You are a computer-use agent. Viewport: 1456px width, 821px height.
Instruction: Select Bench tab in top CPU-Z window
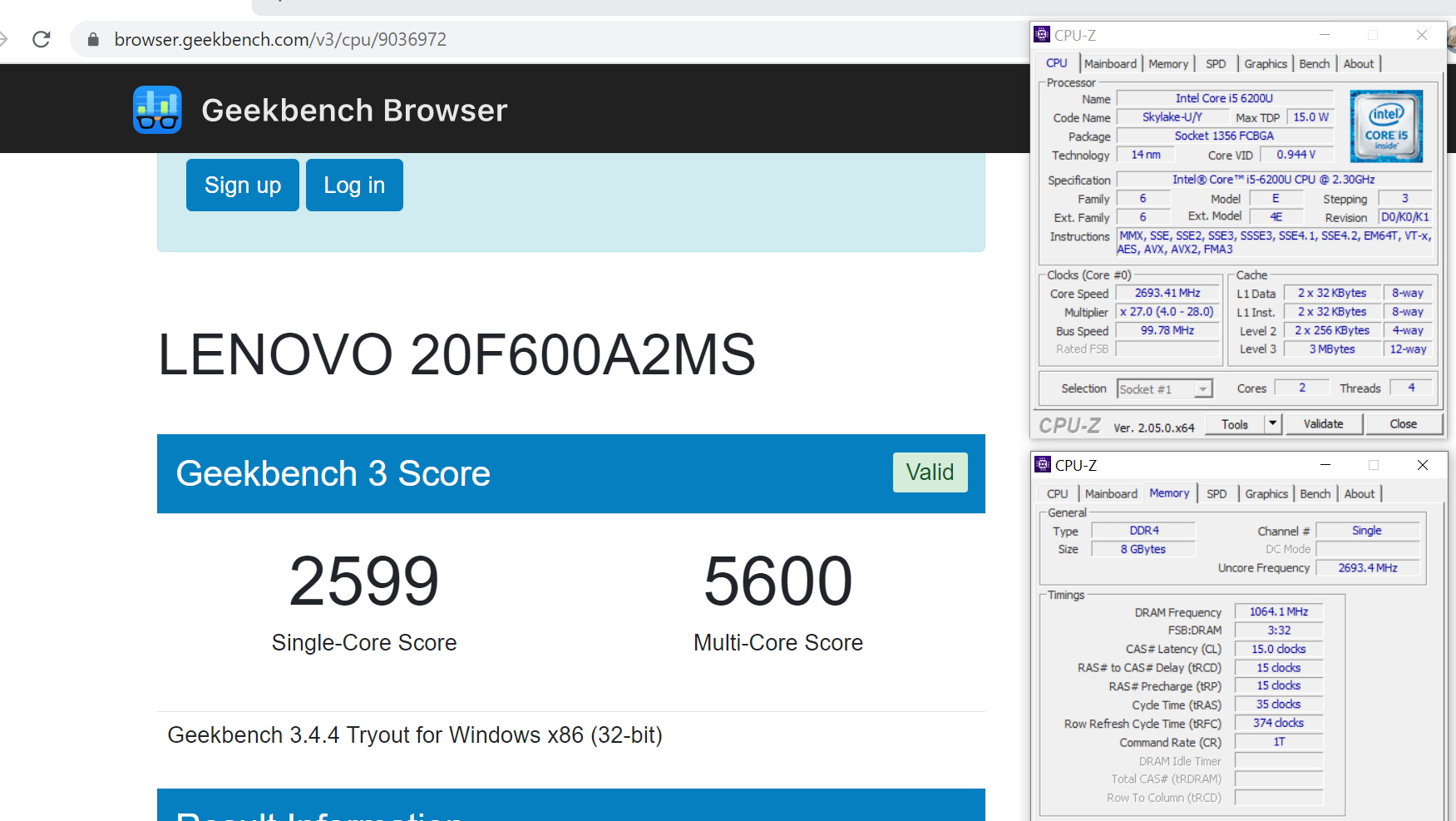(1315, 64)
